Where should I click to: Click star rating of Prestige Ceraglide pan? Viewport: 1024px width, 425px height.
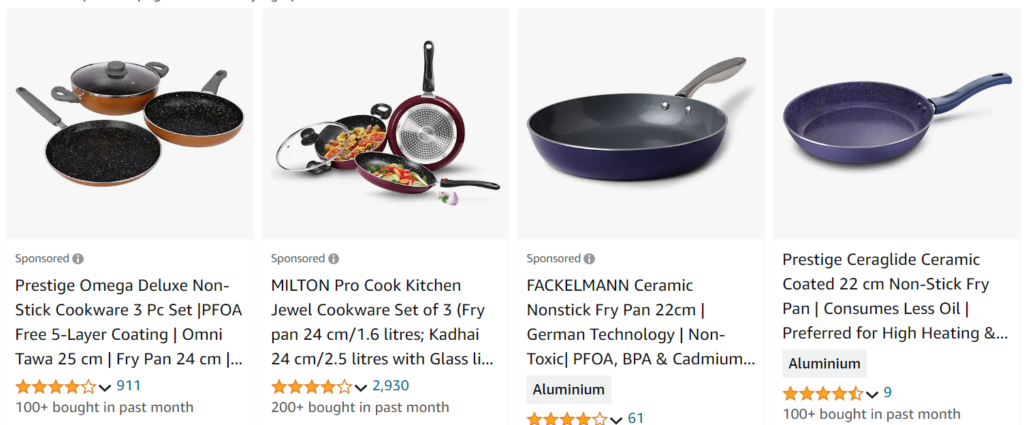pos(822,393)
